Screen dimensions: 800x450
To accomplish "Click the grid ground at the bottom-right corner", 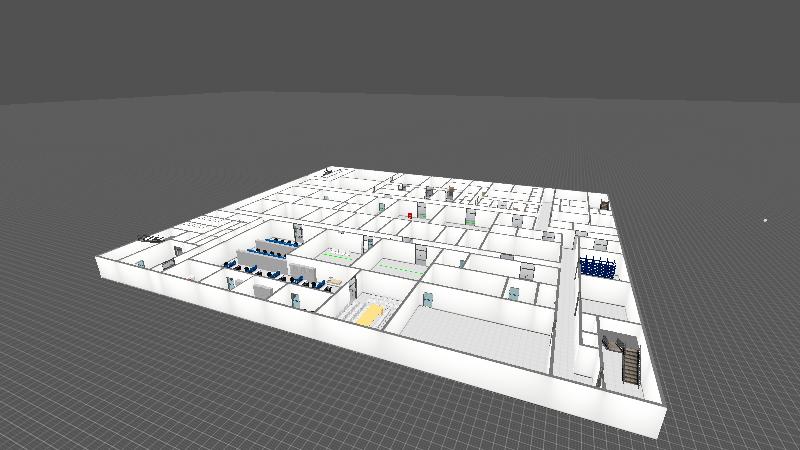I will (x=740, y=420).
